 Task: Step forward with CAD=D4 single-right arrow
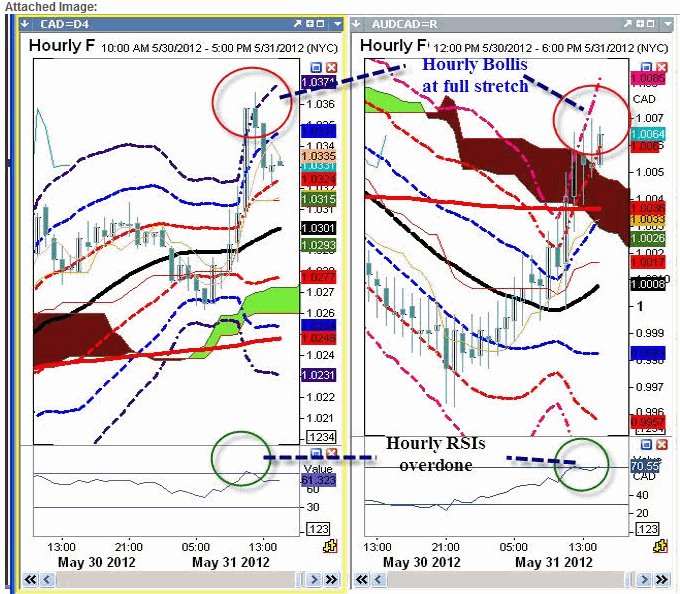(314, 579)
